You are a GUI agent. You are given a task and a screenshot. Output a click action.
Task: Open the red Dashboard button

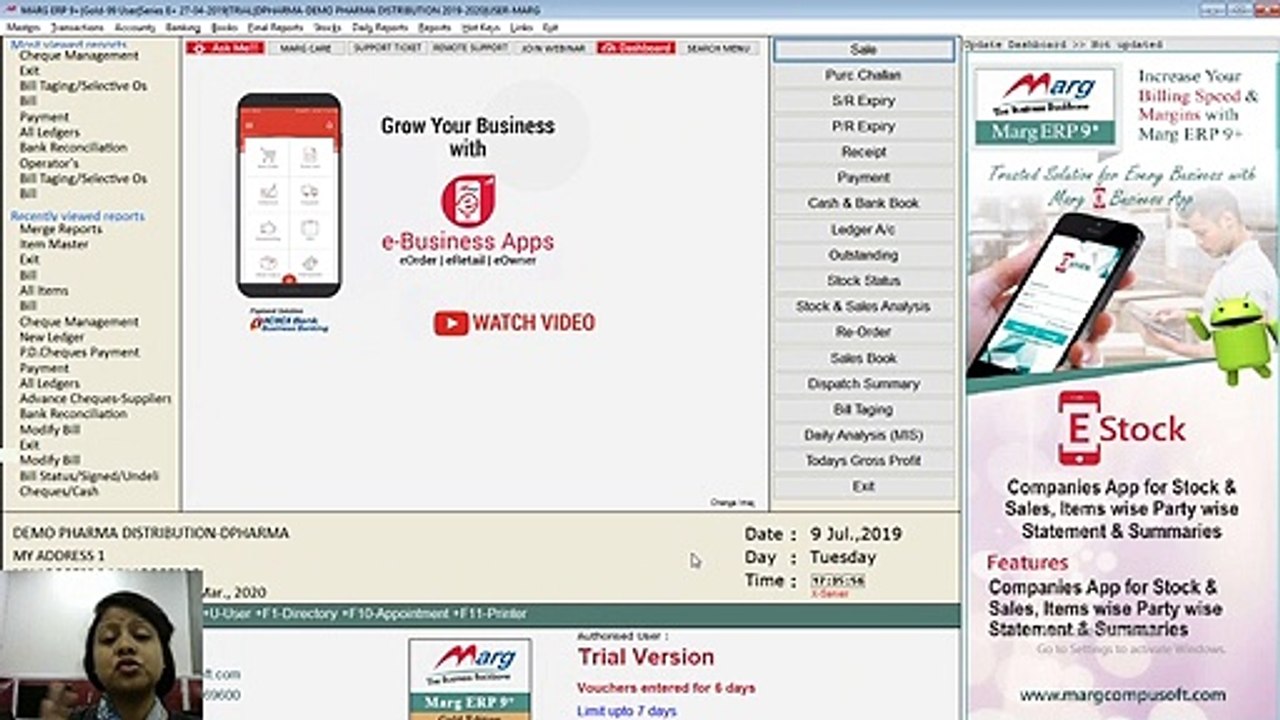pyautogui.click(x=636, y=48)
